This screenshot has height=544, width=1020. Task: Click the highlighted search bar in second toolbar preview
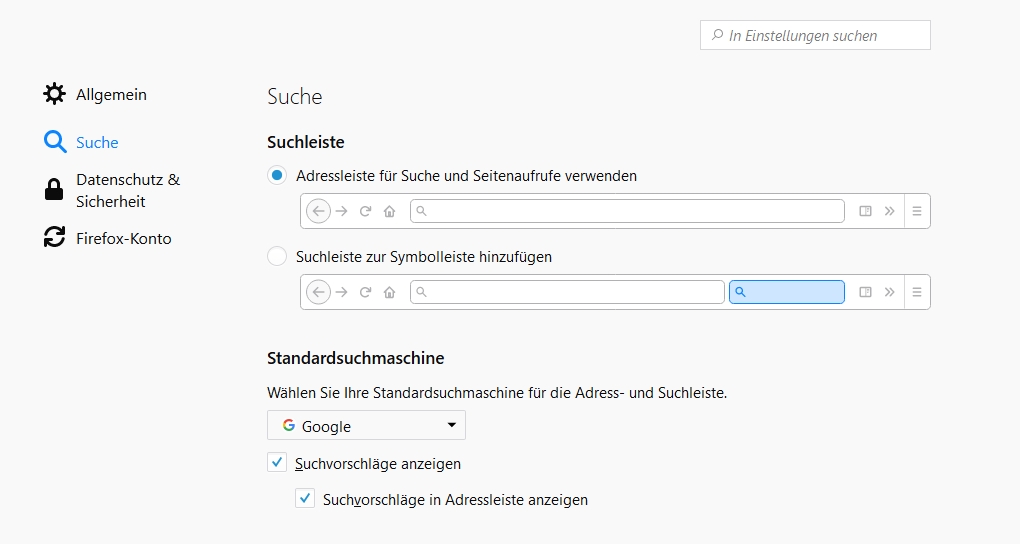[x=787, y=292]
